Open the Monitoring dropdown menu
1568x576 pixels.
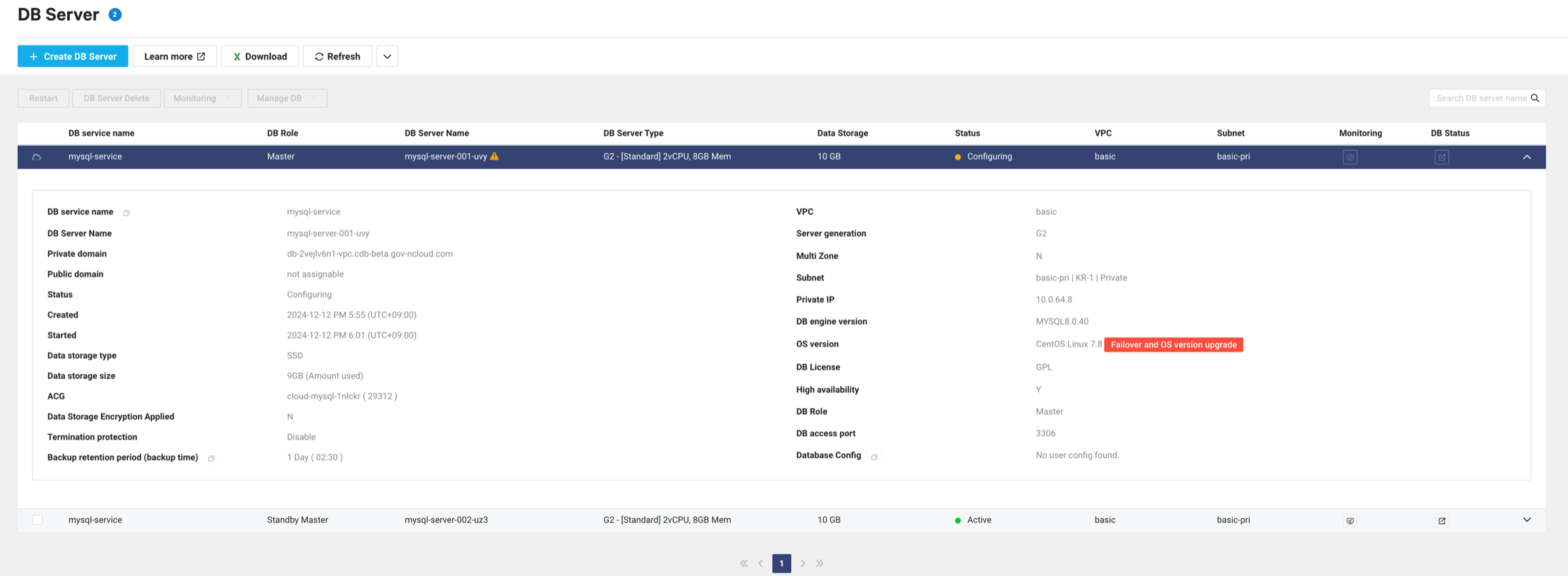[203, 98]
